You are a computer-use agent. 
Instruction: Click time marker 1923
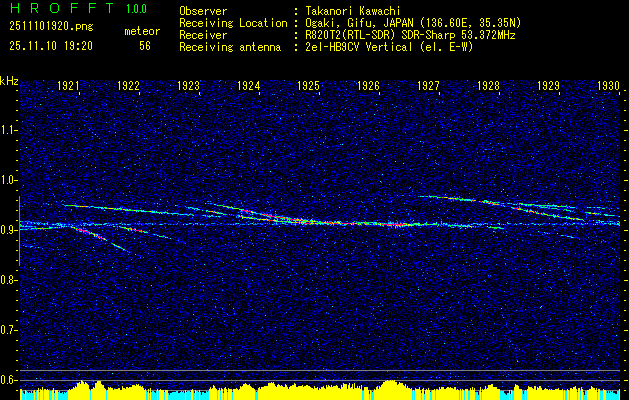coord(188,85)
